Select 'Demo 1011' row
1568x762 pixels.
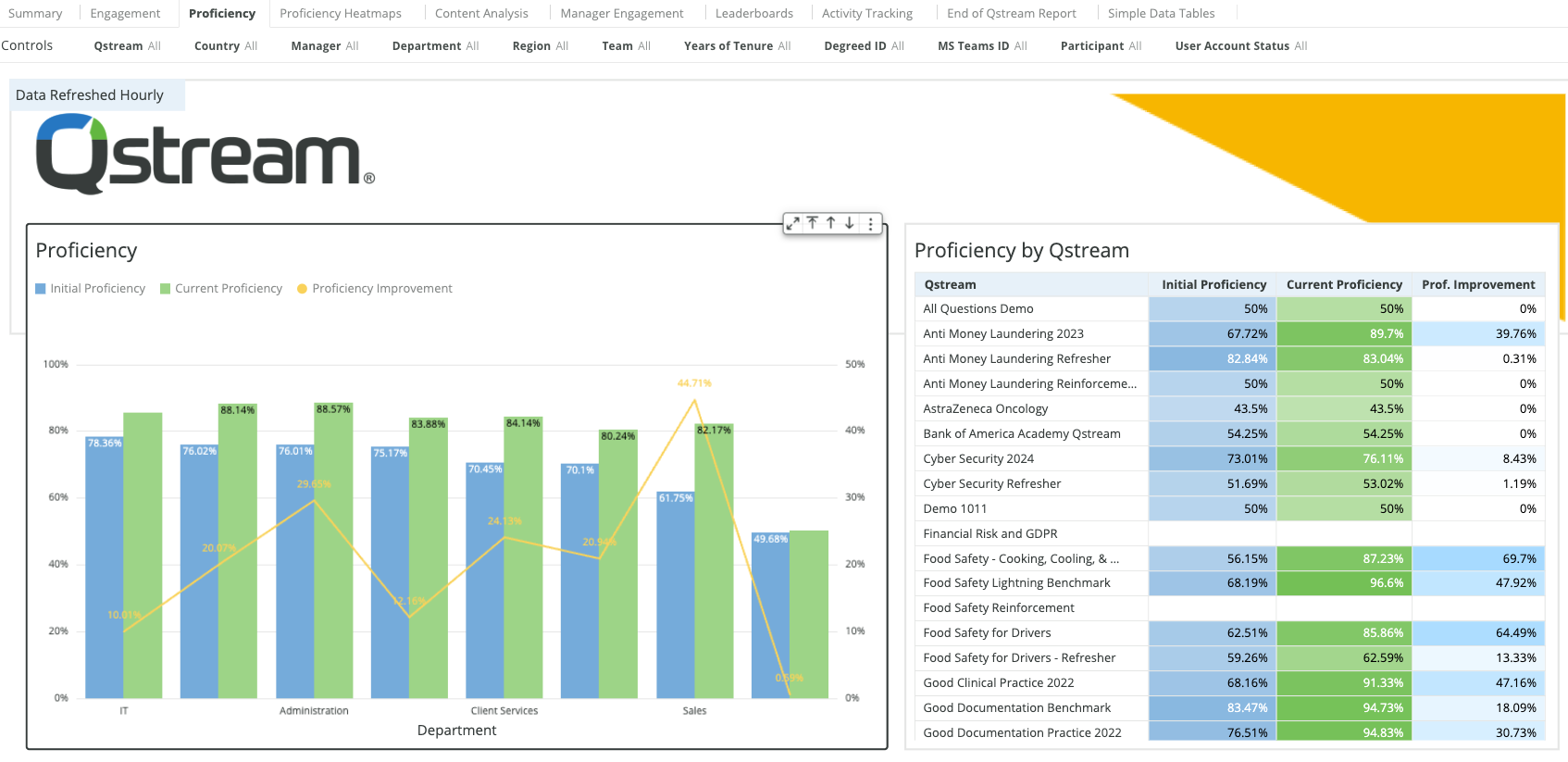pos(1229,509)
